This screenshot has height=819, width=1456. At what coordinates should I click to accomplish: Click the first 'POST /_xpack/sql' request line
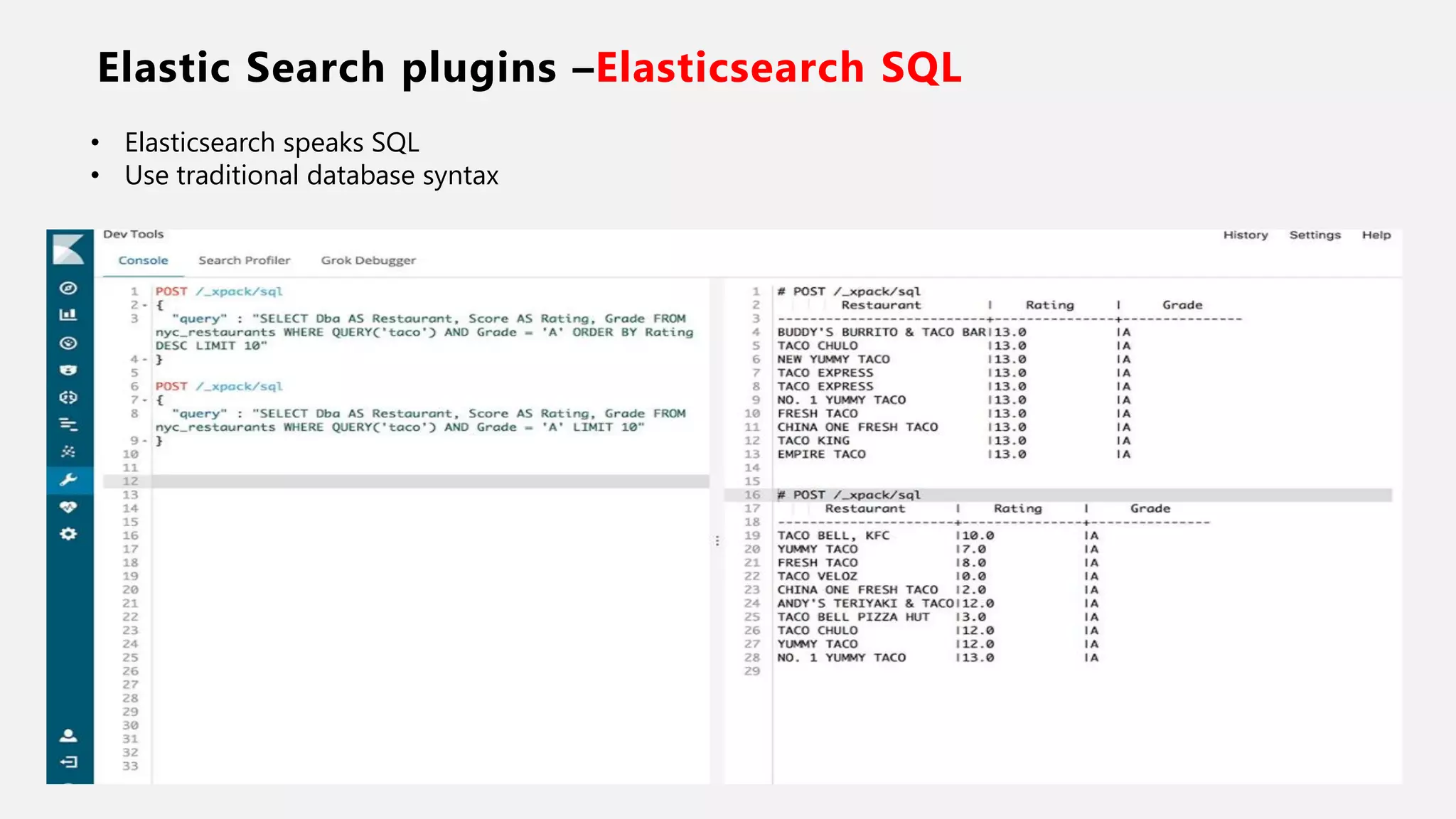tap(219, 291)
